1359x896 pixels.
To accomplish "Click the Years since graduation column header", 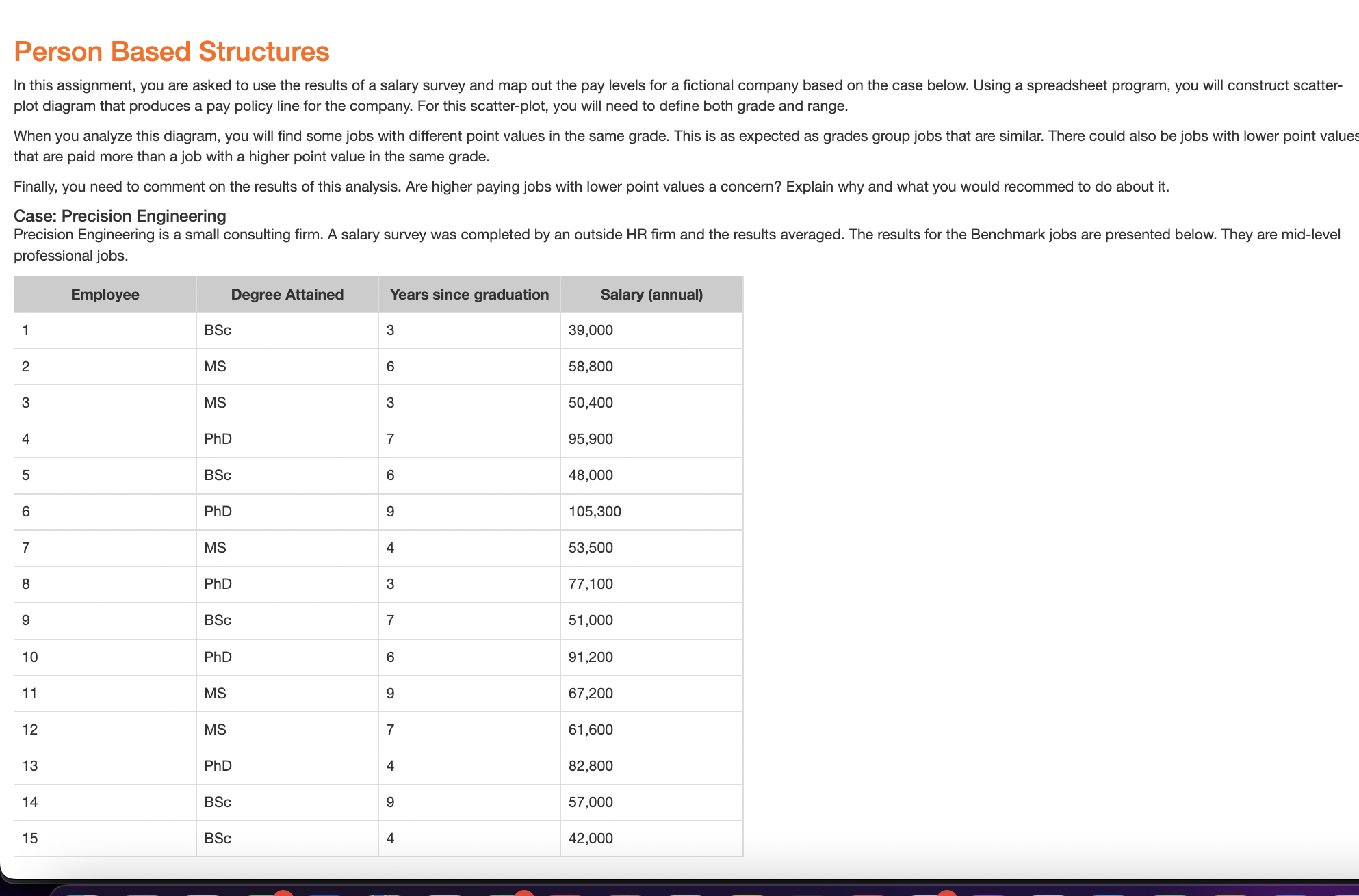I will point(469,294).
